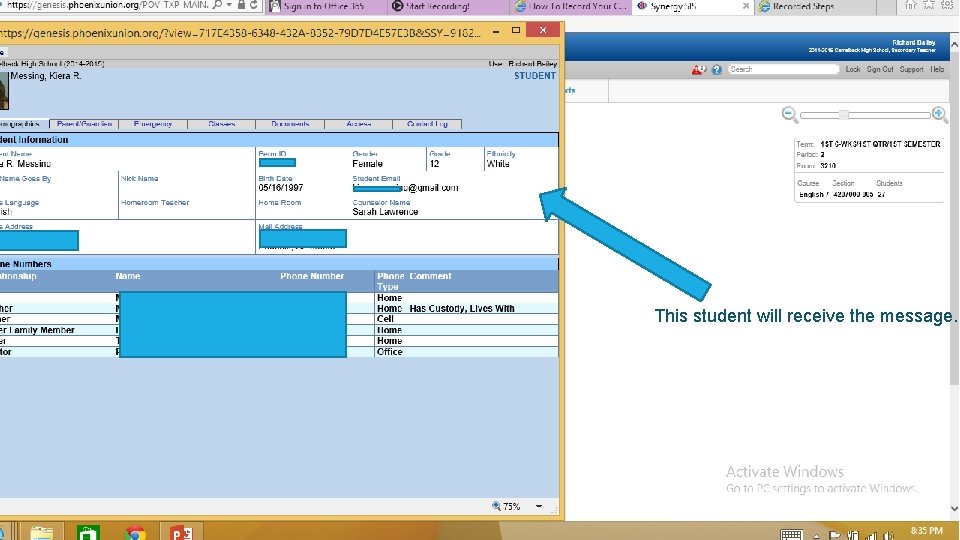Click the blue help question mark icon
The height and width of the screenshot is (540, 960).
point(716,70)
